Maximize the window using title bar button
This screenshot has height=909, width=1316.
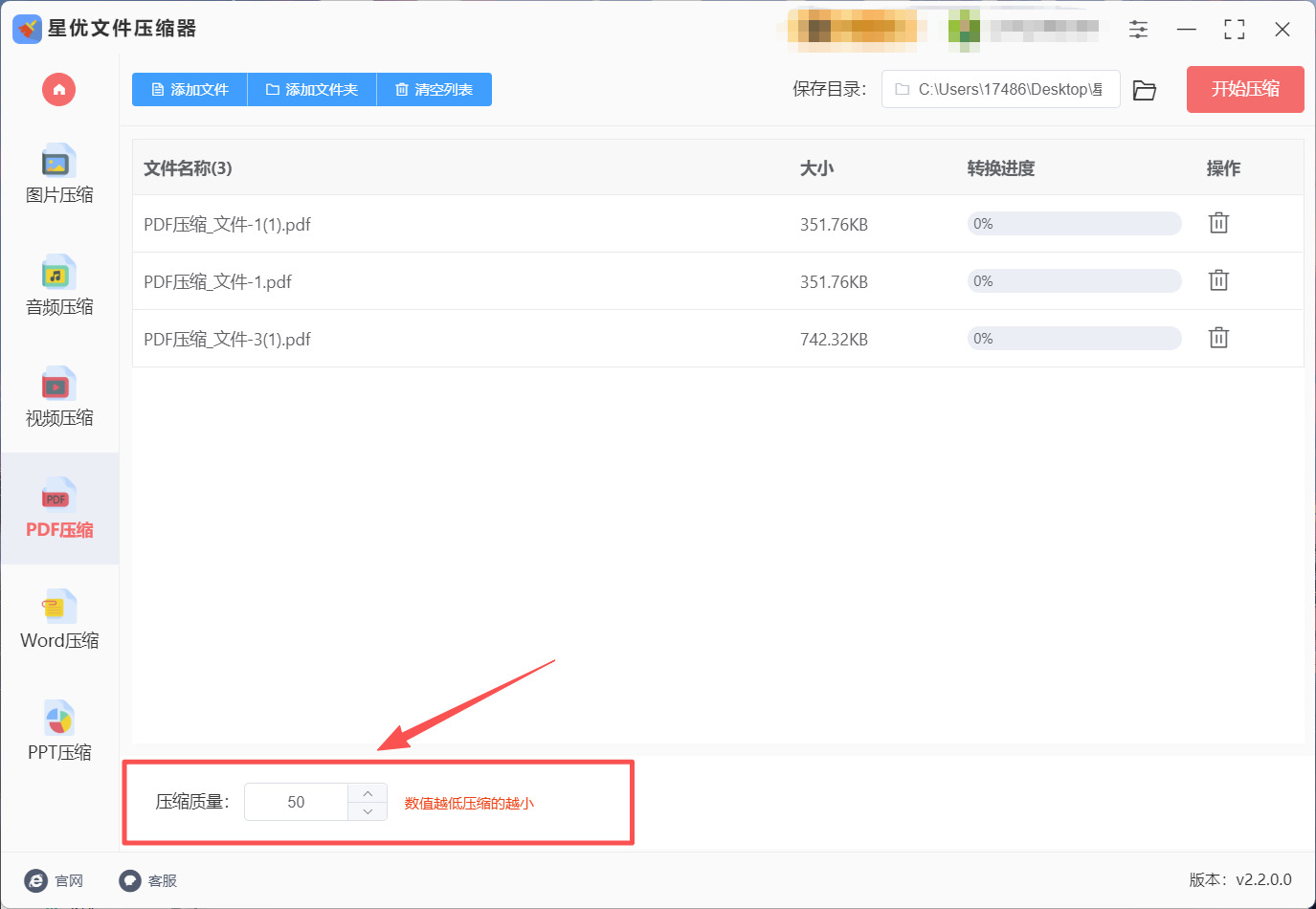click(1235, 30)
